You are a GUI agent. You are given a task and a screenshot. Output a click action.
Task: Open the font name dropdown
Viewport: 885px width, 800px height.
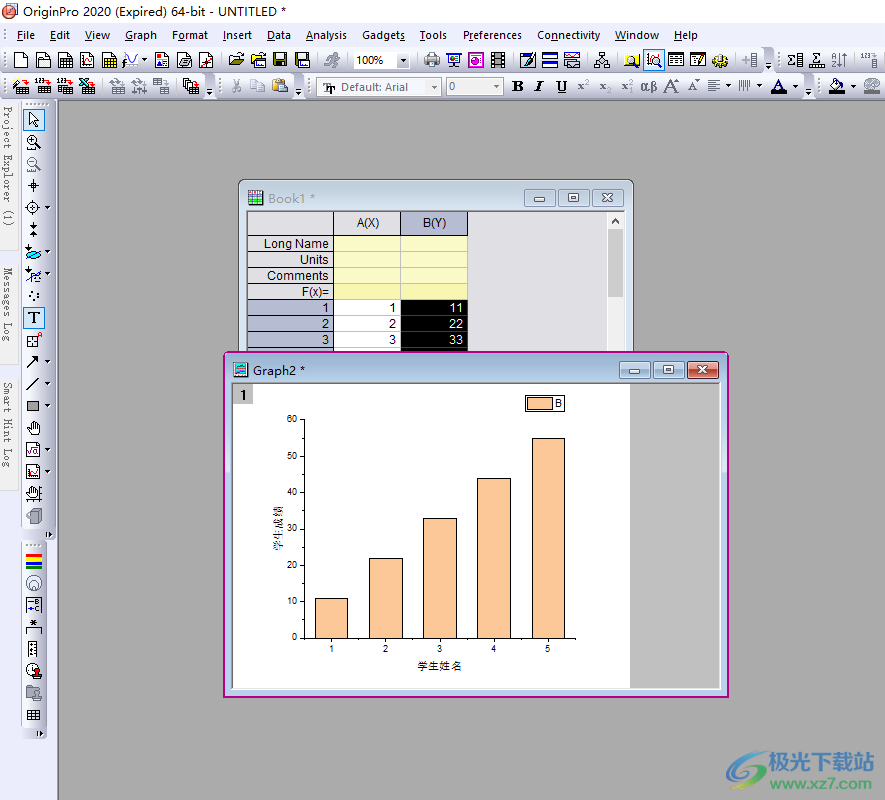tap(434, 87)
